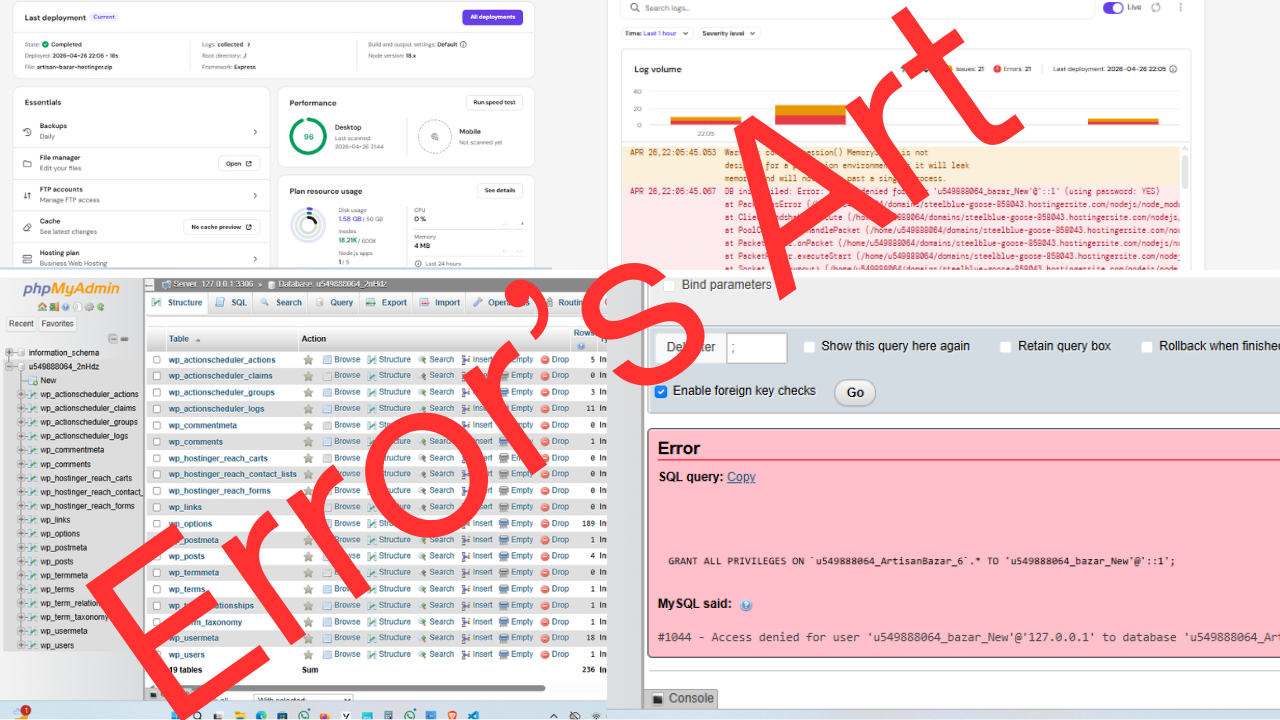The image size is (1280, 720).
Task: Open the Time: Last 1 hour dropdown
Action: [657, 33]
